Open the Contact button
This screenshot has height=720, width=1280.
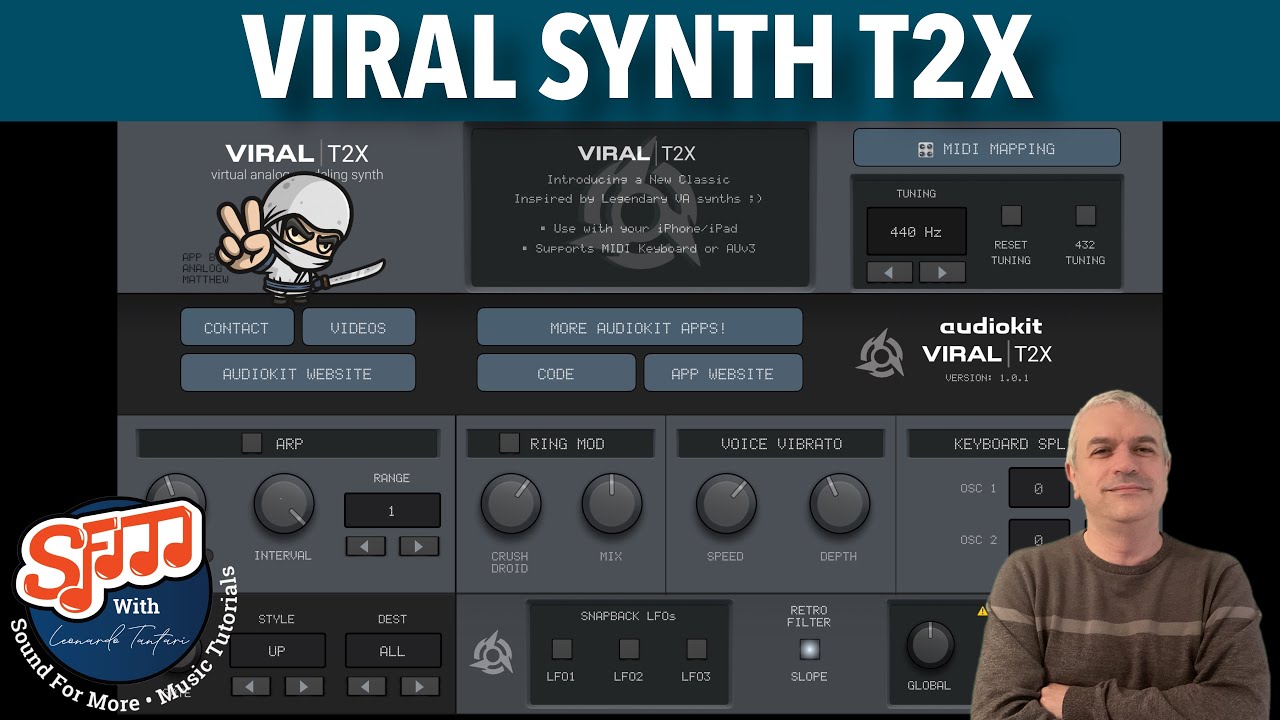click(x=237, y=327)
